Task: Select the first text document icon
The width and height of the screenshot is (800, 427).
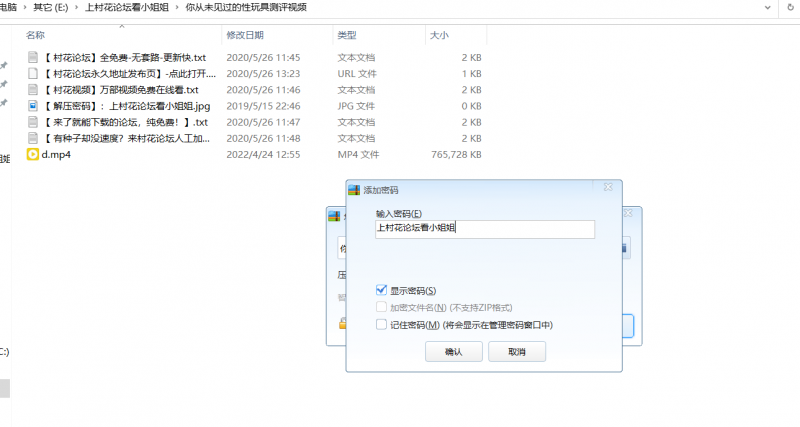Action: pyautogui.click(x=32, y=57)
